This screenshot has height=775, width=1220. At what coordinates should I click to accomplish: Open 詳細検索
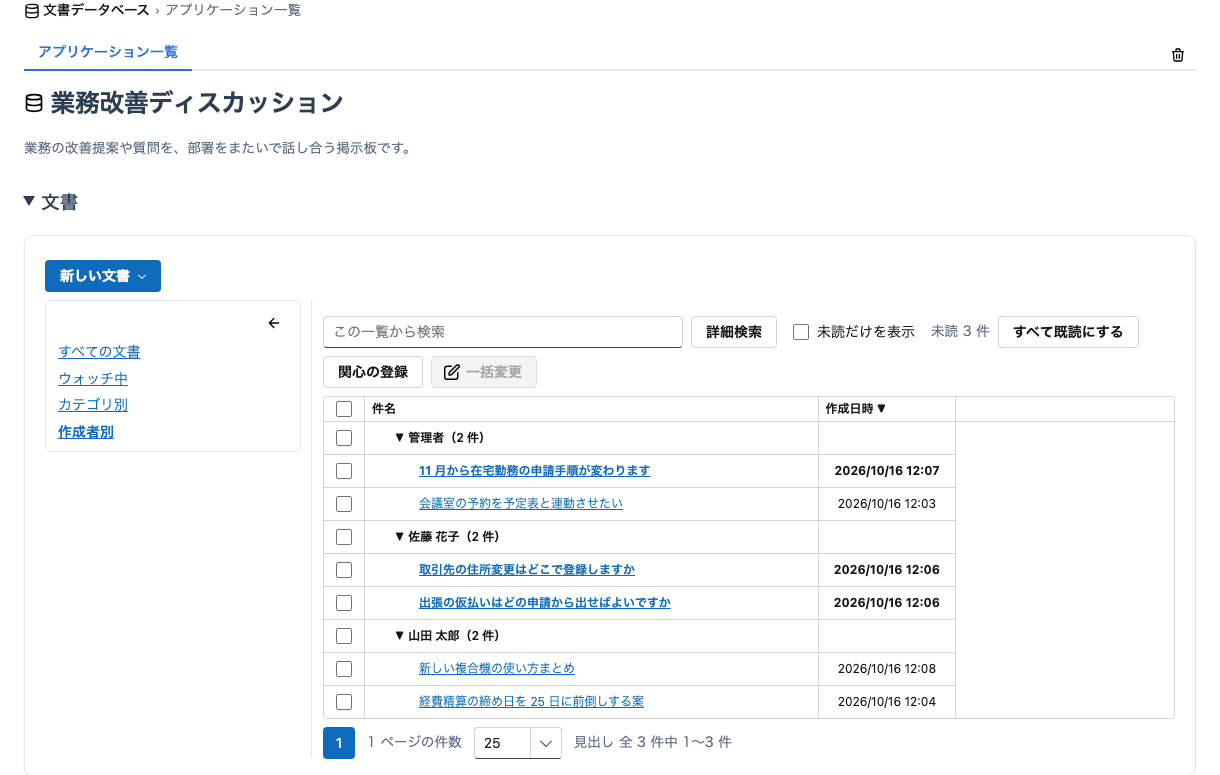pos(734,332)
